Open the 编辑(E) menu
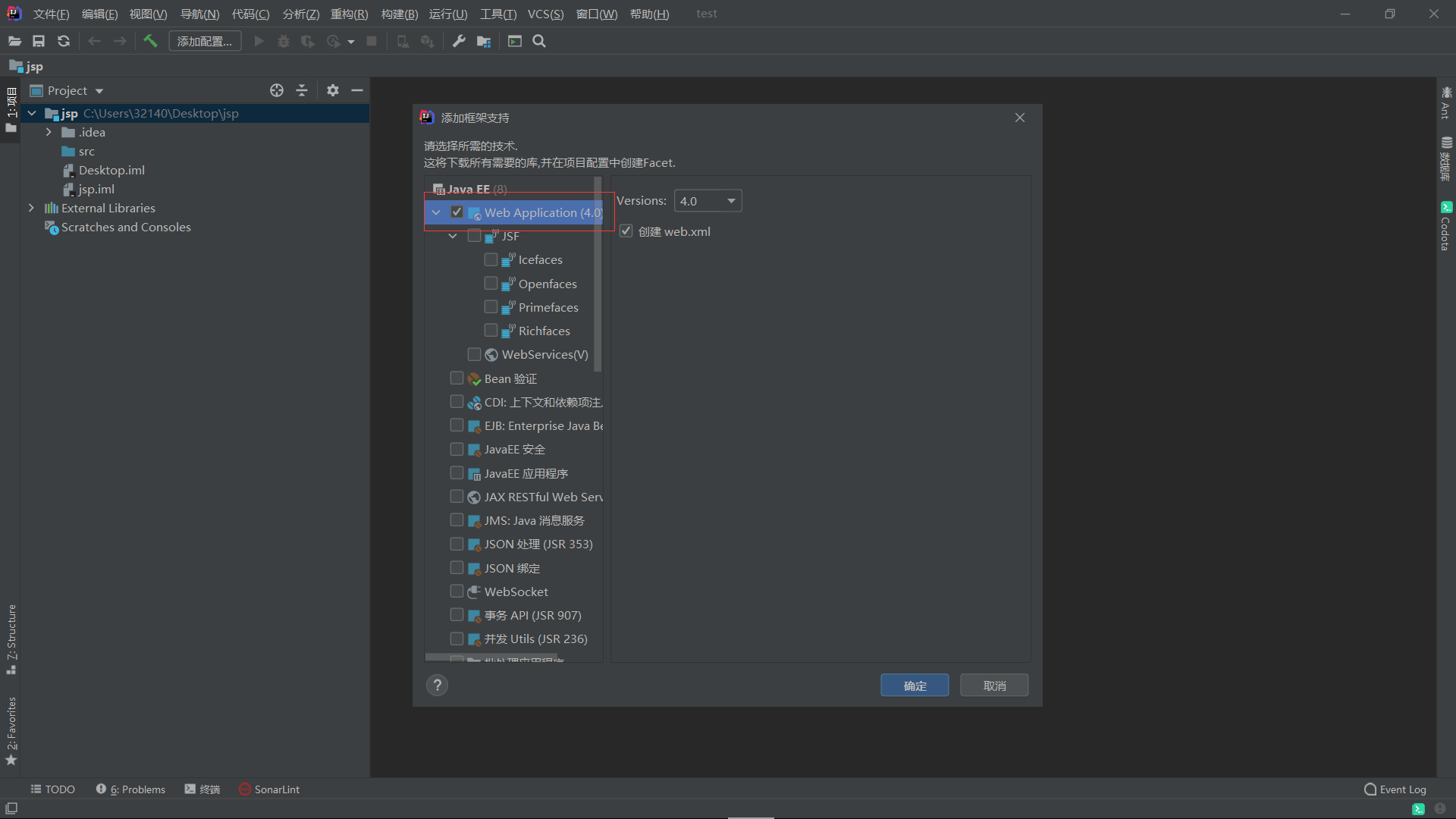The image size is (1456, 819). point(99,14)
